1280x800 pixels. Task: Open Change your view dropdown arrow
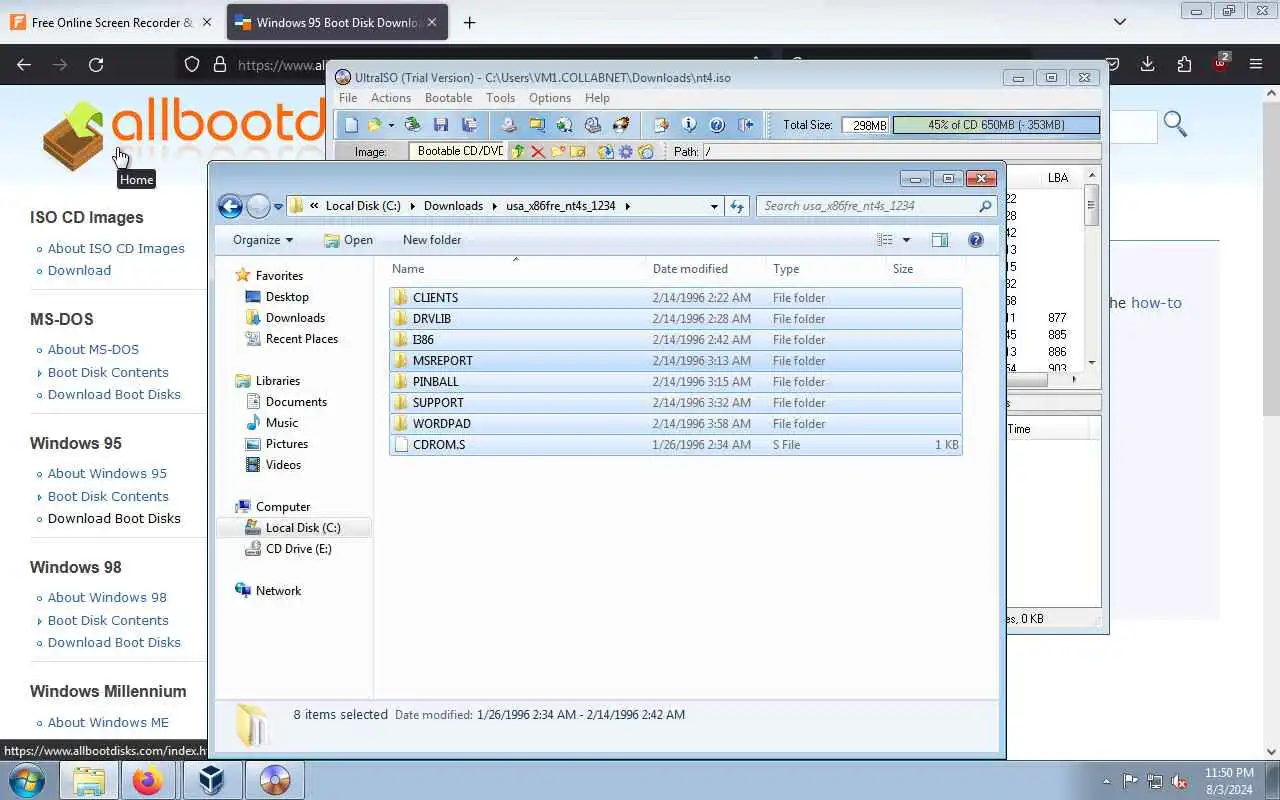[907, 240]
